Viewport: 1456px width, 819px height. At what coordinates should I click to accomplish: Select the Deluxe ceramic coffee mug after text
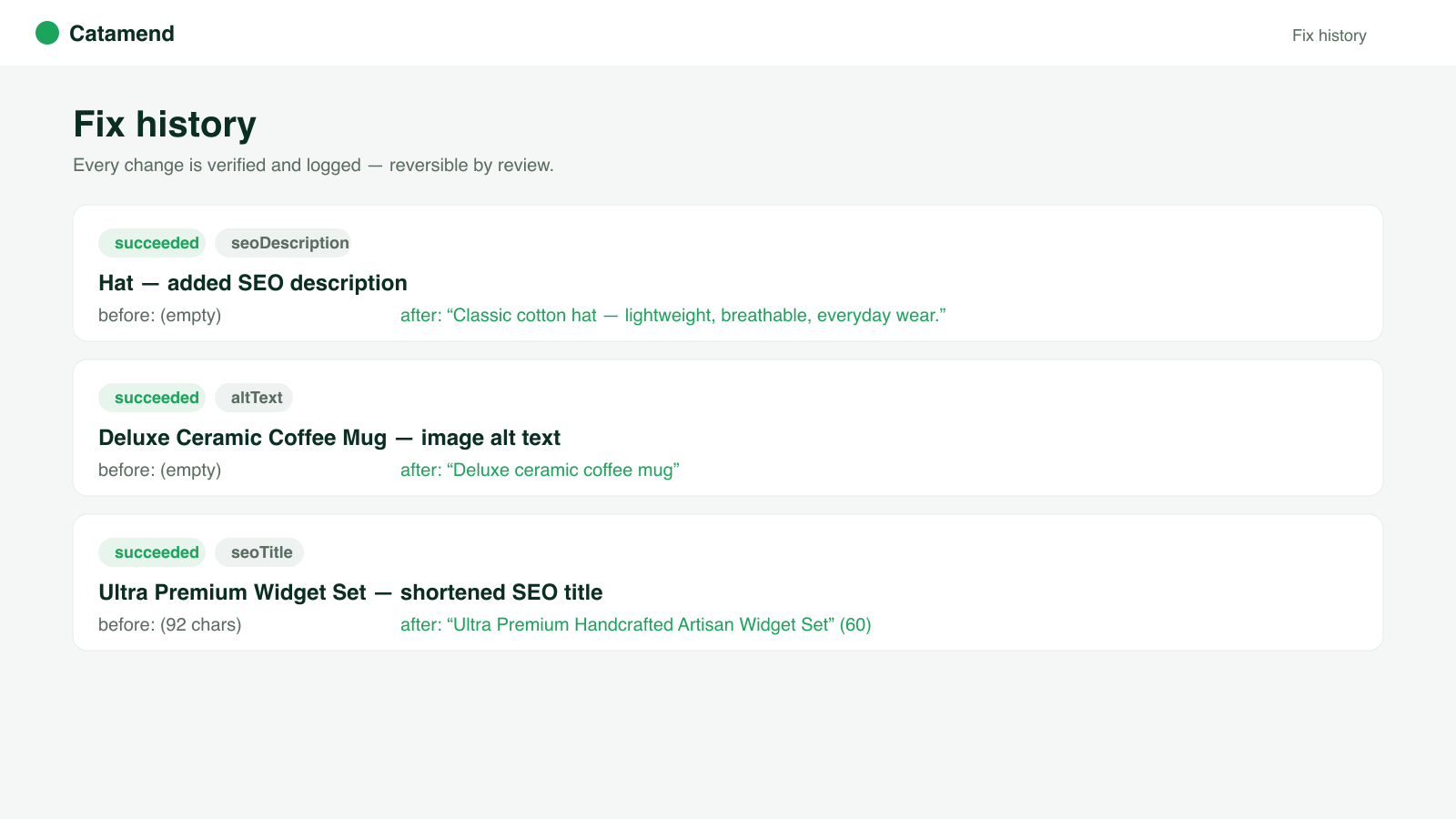(540, 470)
